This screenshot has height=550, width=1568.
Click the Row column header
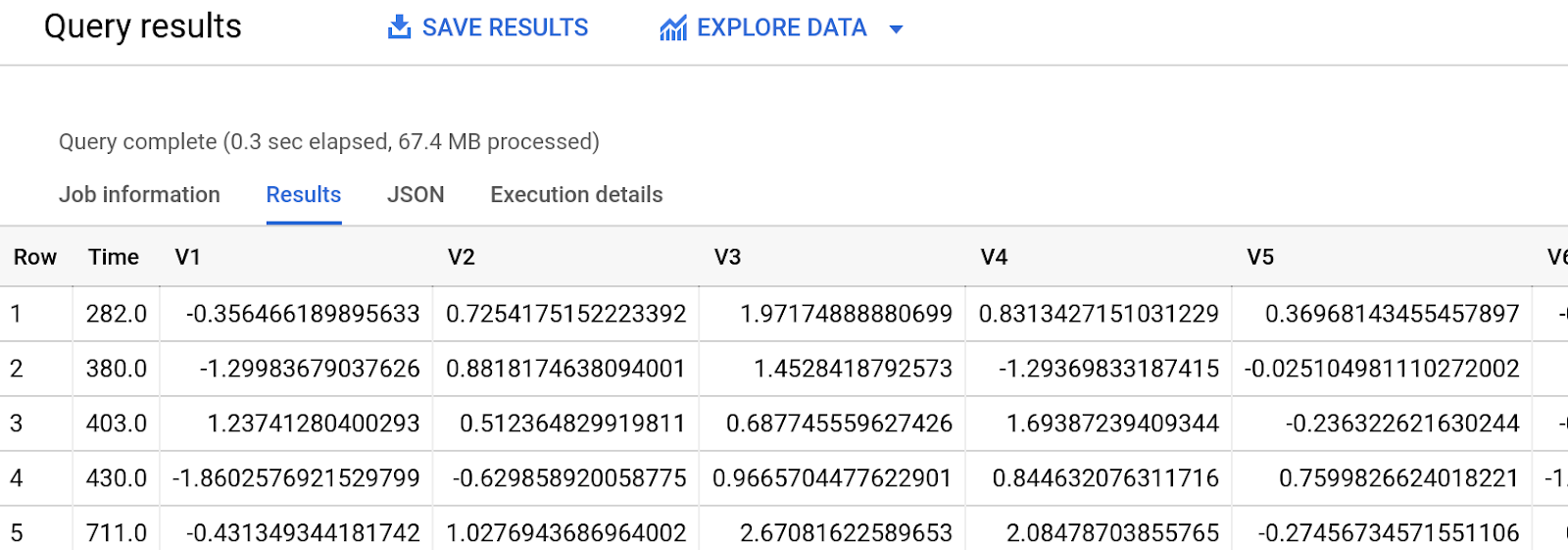click(35, 257)
